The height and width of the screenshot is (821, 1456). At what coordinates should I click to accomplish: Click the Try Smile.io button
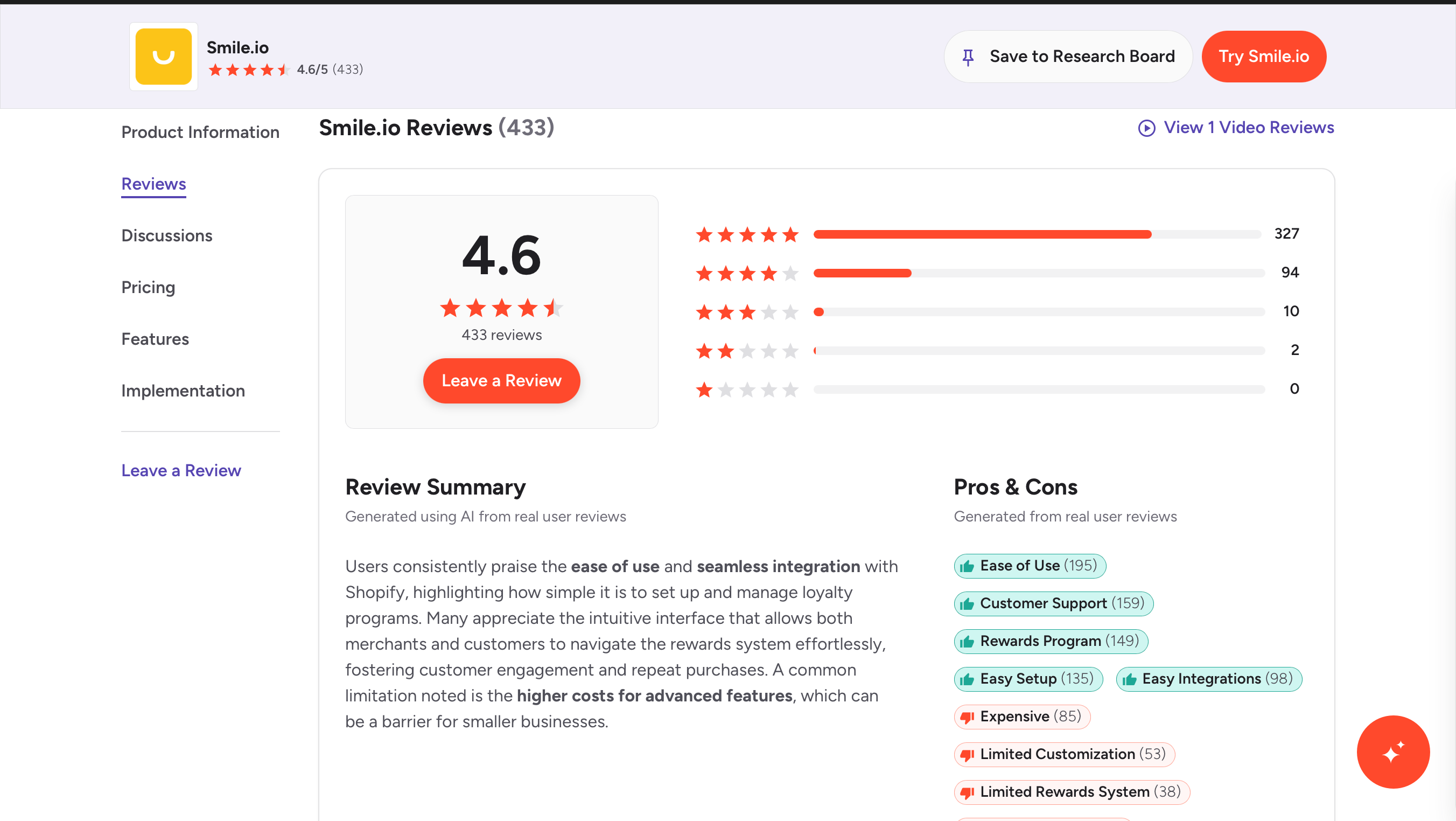[x=1263, y=57]
